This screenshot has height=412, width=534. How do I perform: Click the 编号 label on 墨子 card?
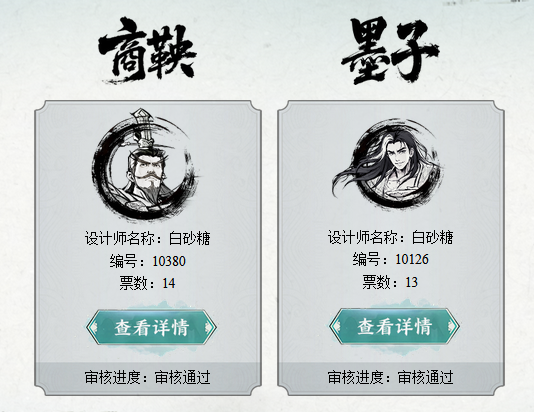pos(366,259)
